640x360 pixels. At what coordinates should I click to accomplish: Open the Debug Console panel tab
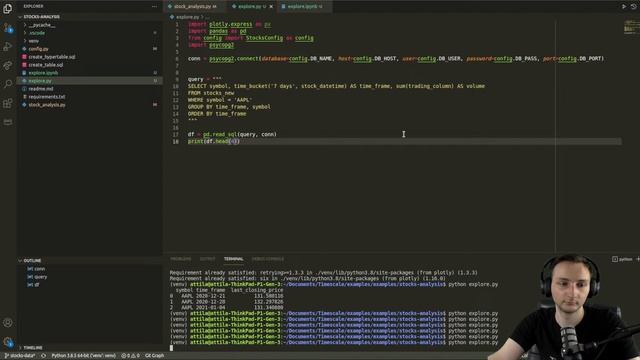pos(268,259)
